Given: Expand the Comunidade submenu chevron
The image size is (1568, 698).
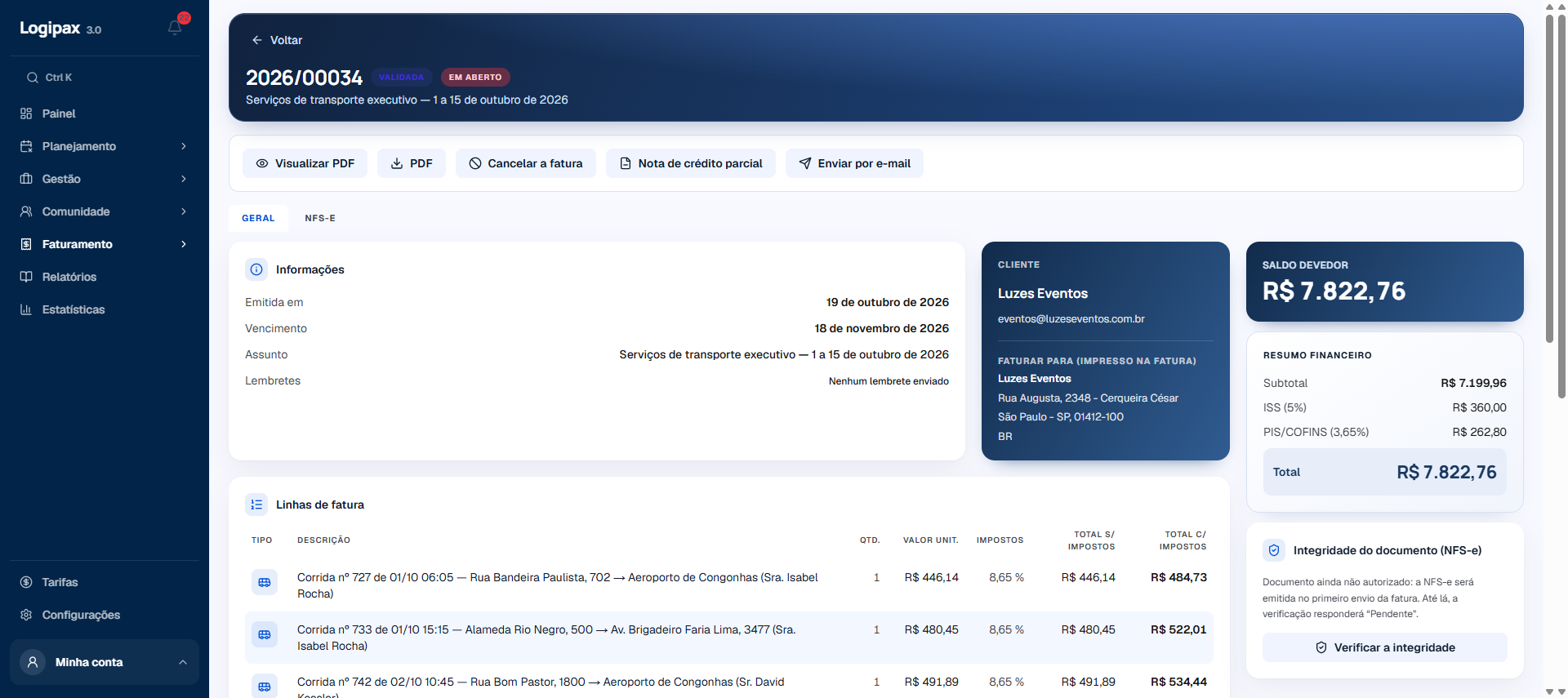Looking at the screenshot, I should point(184,211).
